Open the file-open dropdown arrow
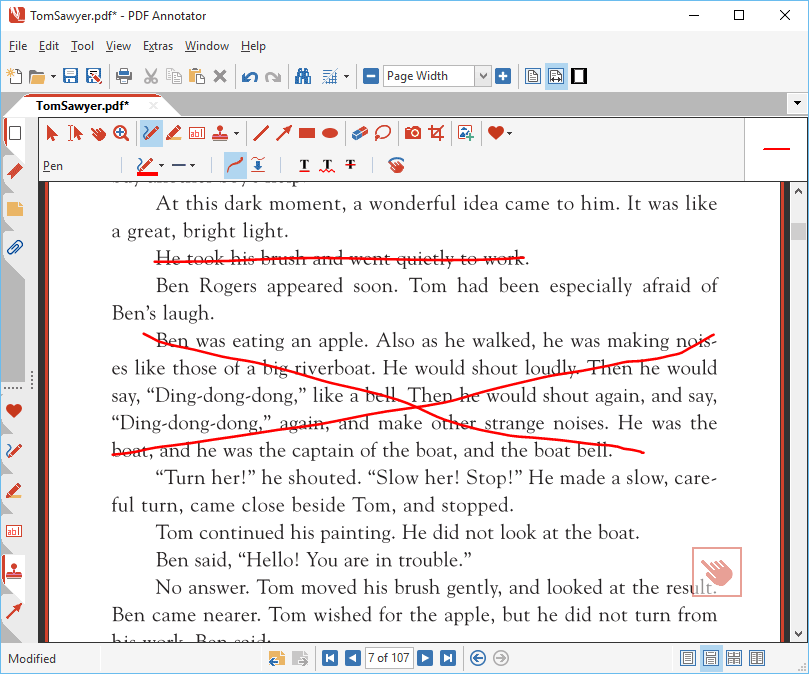This screenshot has width=809, height=674. (x=53, y=77)
